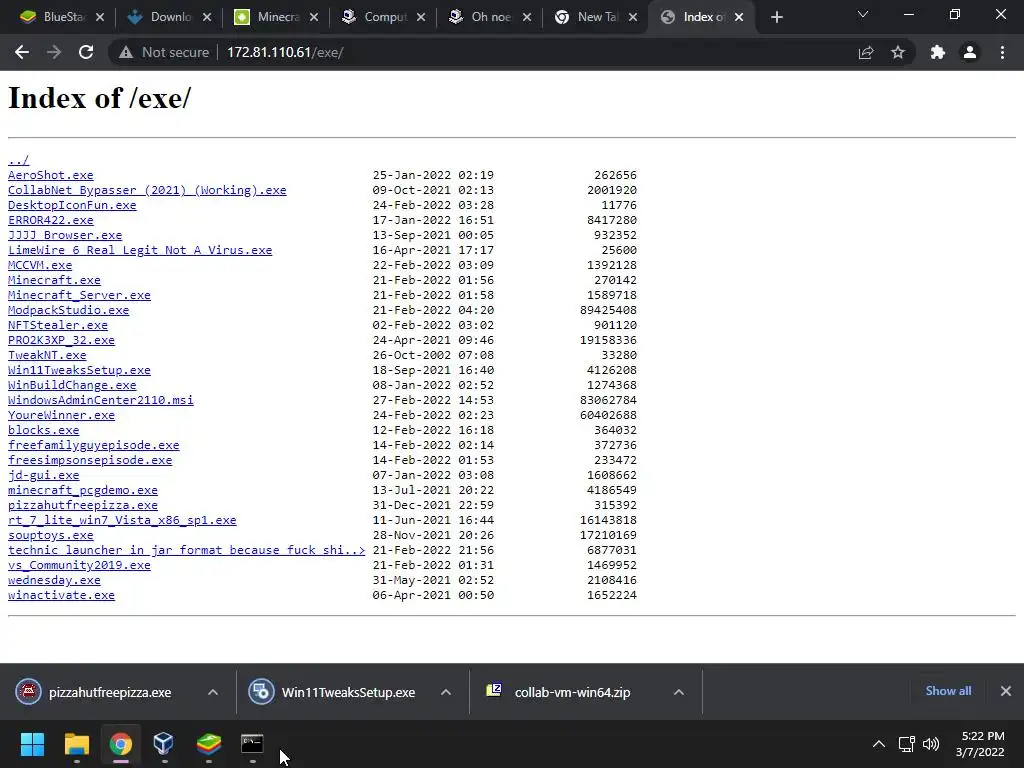Image resolution: width=1024 pixels, height=768 pixels.
Task: Open the technic launcher in jar link
Action: 186,551
